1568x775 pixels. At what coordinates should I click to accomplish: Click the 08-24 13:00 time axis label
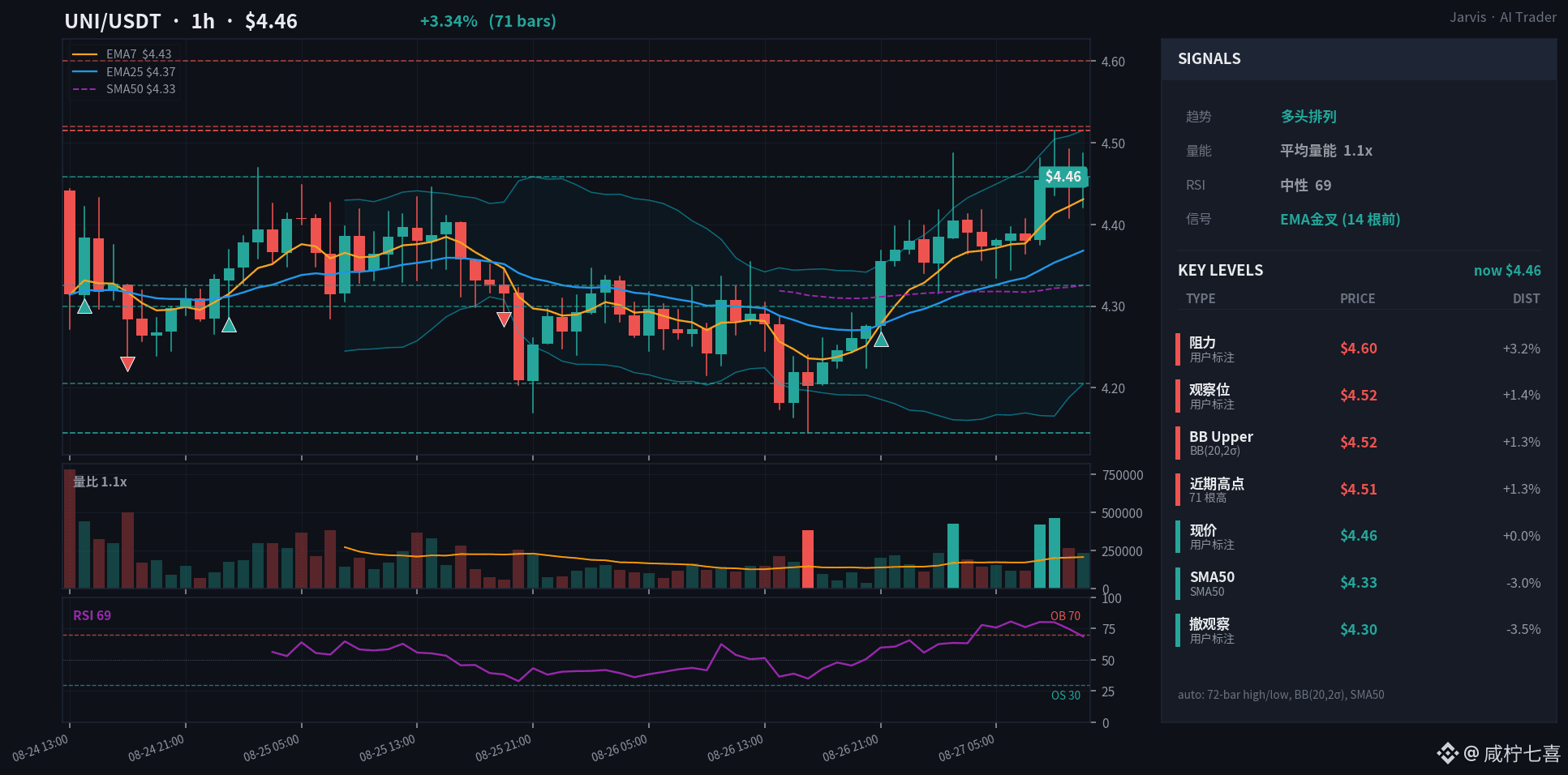tap(41, 748)
